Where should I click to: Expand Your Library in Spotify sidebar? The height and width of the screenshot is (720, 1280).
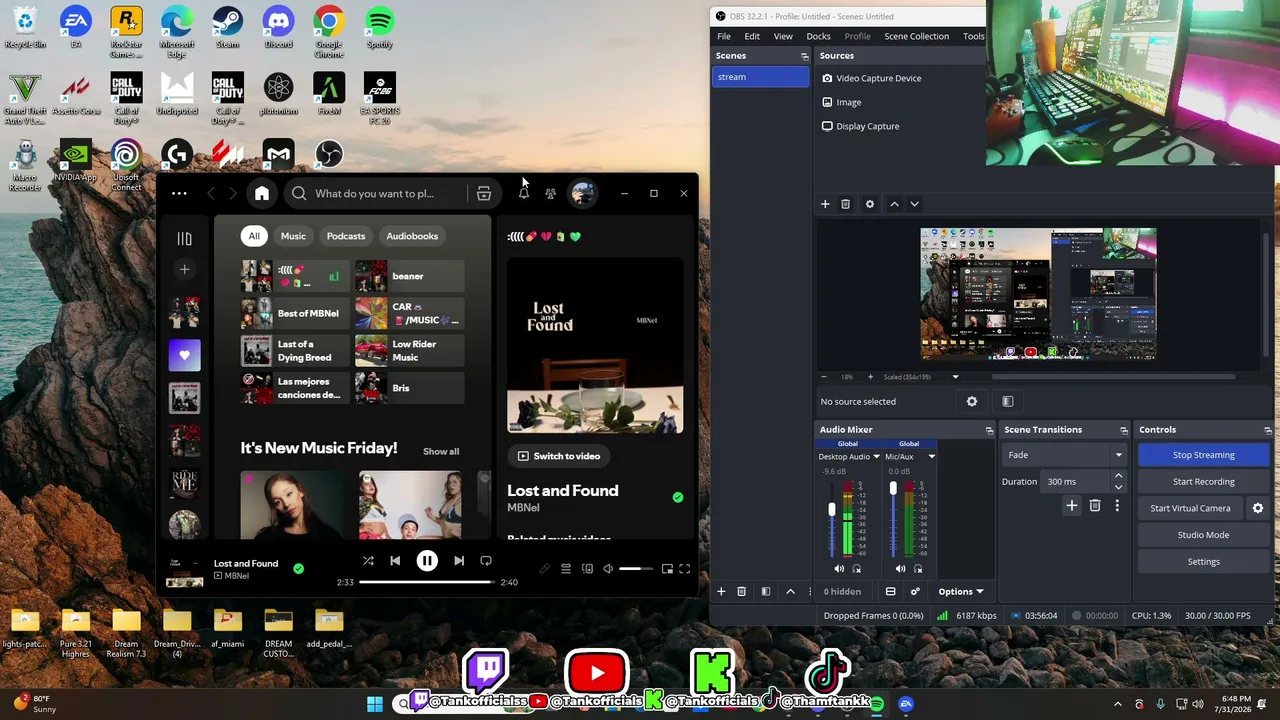tap(184, 238)
